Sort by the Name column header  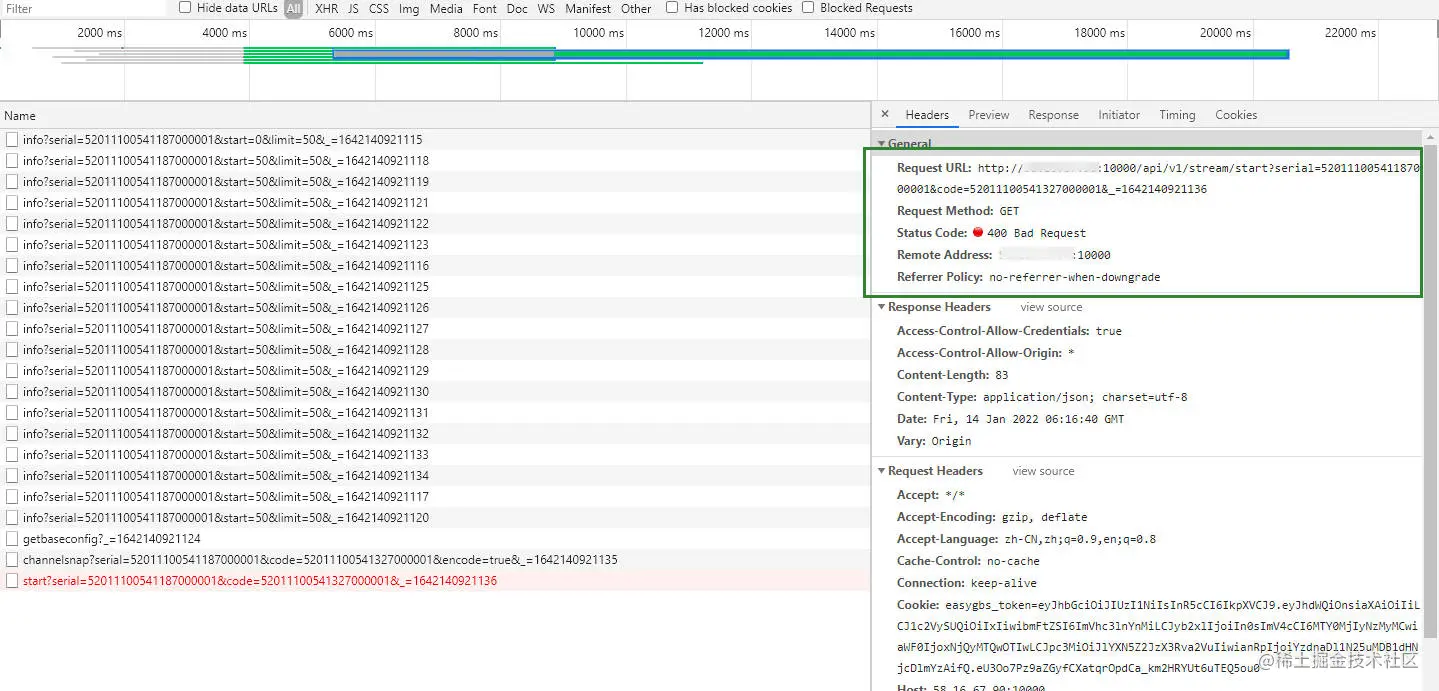pyautogui.click(x=435, y=116)
